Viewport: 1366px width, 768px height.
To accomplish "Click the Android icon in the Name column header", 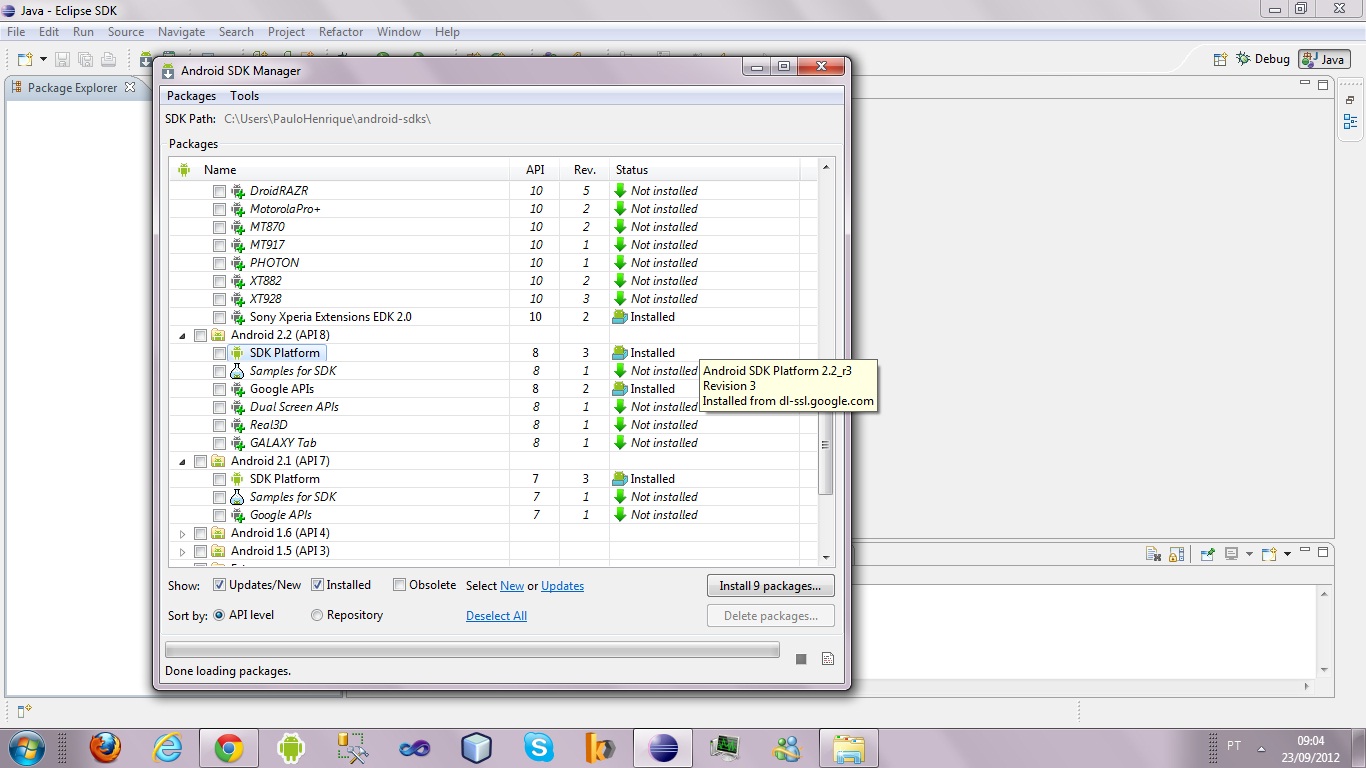I will pyautogui.click(x=184, y=170).
